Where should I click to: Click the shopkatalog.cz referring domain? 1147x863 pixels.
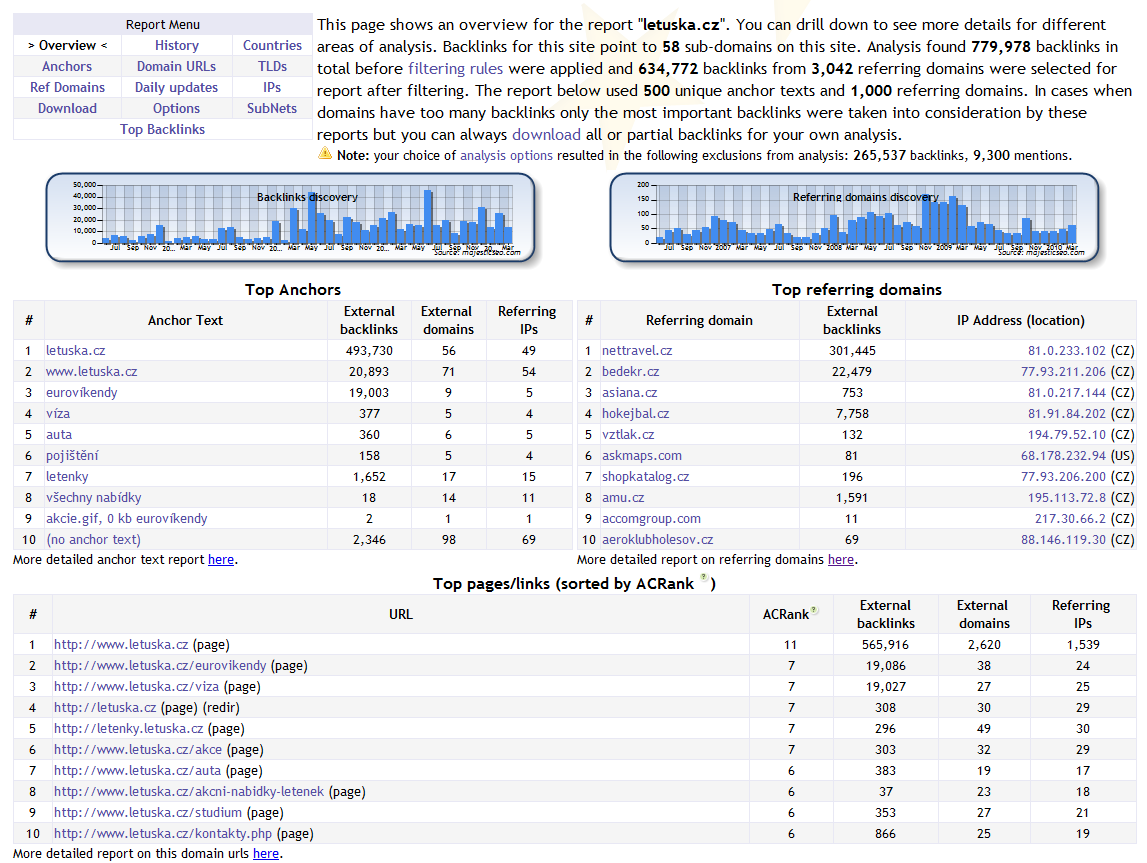tap(645, 477)
